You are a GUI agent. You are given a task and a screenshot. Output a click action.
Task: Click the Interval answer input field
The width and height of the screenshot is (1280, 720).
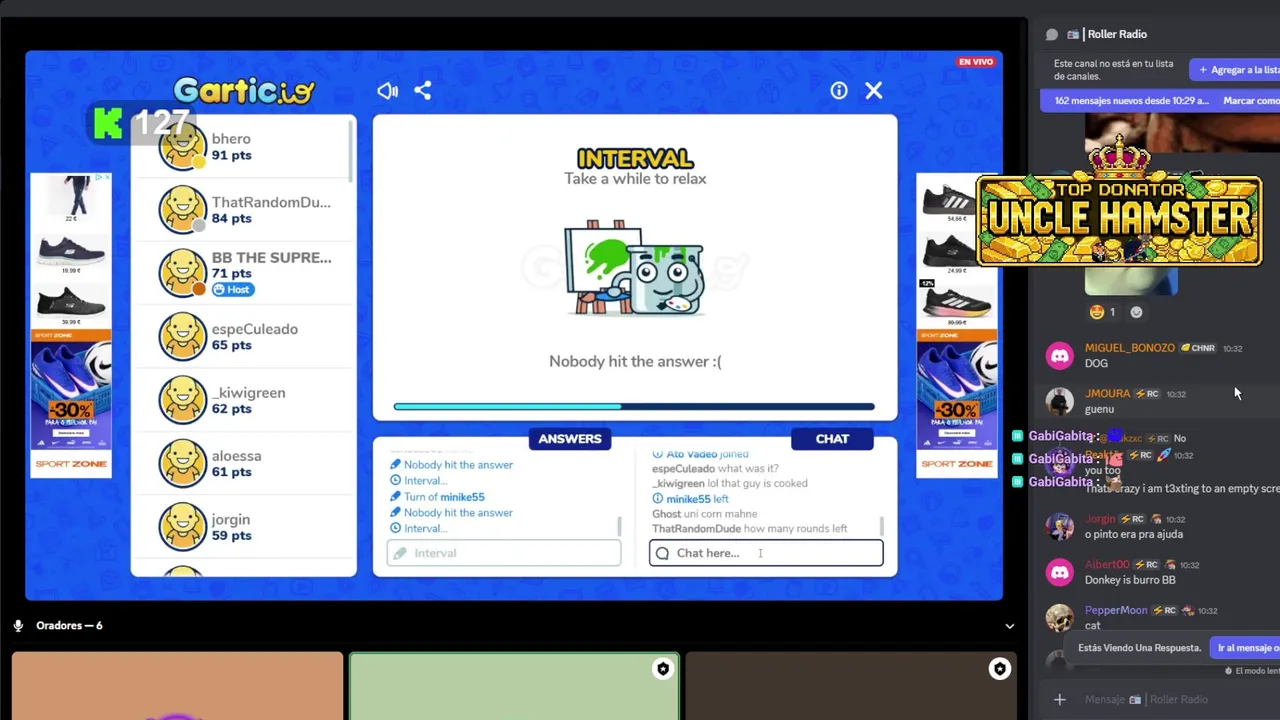click(x=504, y=553)
